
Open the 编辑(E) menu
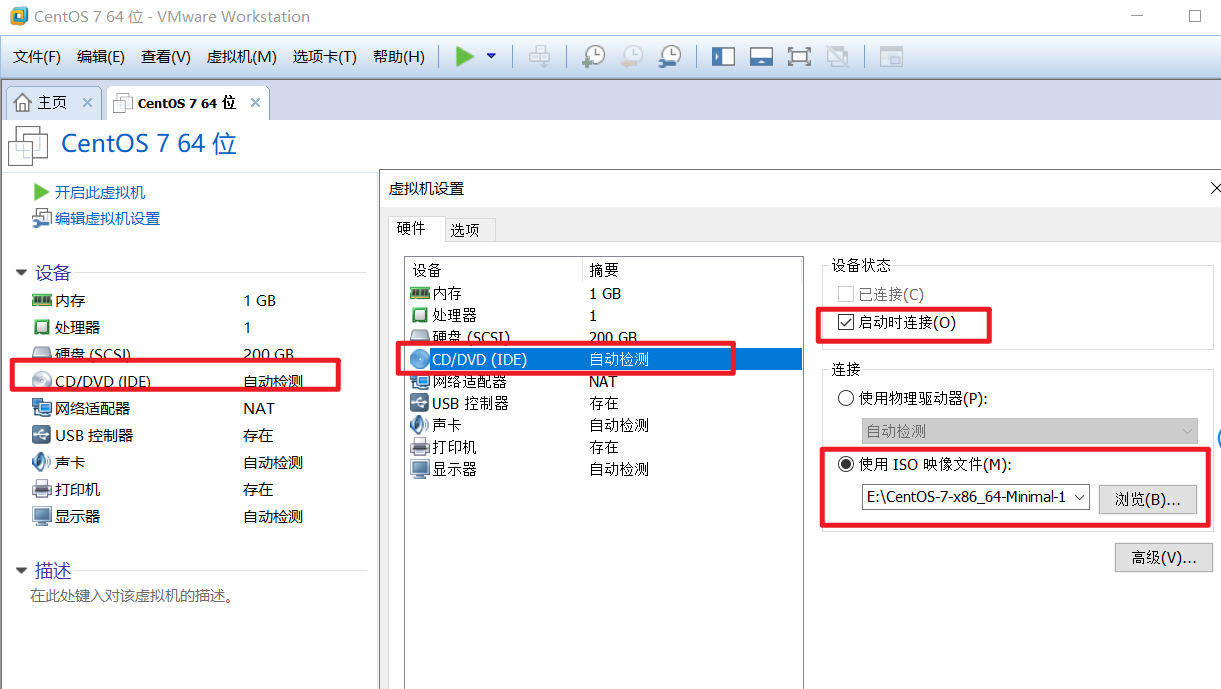pyautogui.click(x=101, y=57)
